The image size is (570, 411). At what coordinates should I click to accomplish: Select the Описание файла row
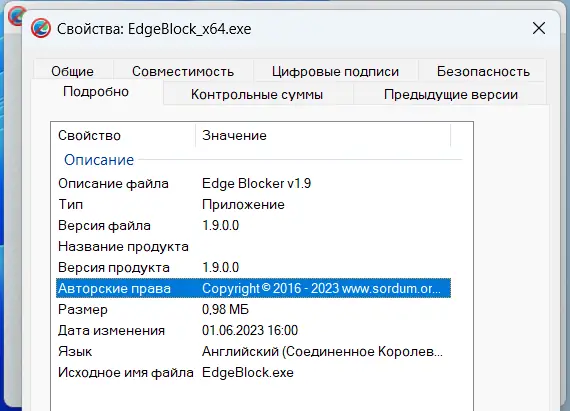253,184
